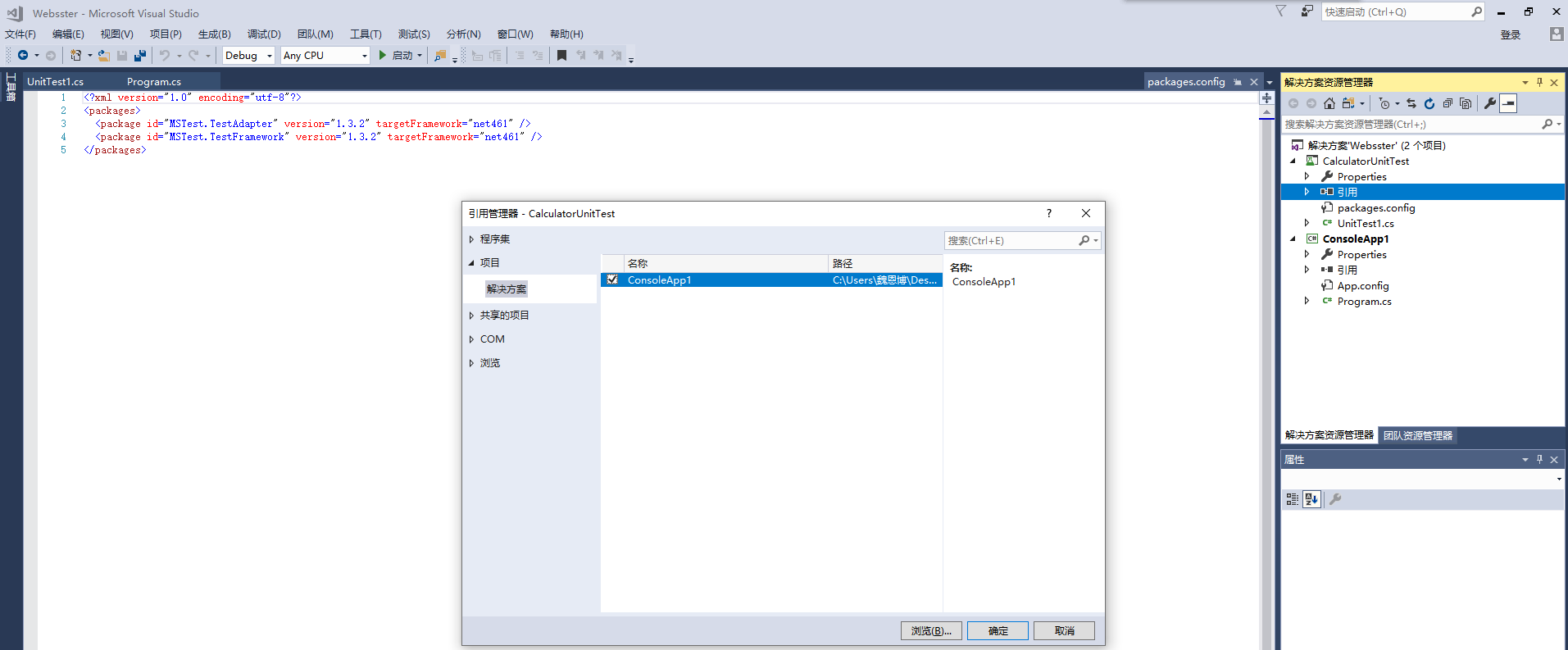Toggle the ConsoleApp1 reference checkbox
This screenshot has width=1568, height=650.
coord(612,280)
